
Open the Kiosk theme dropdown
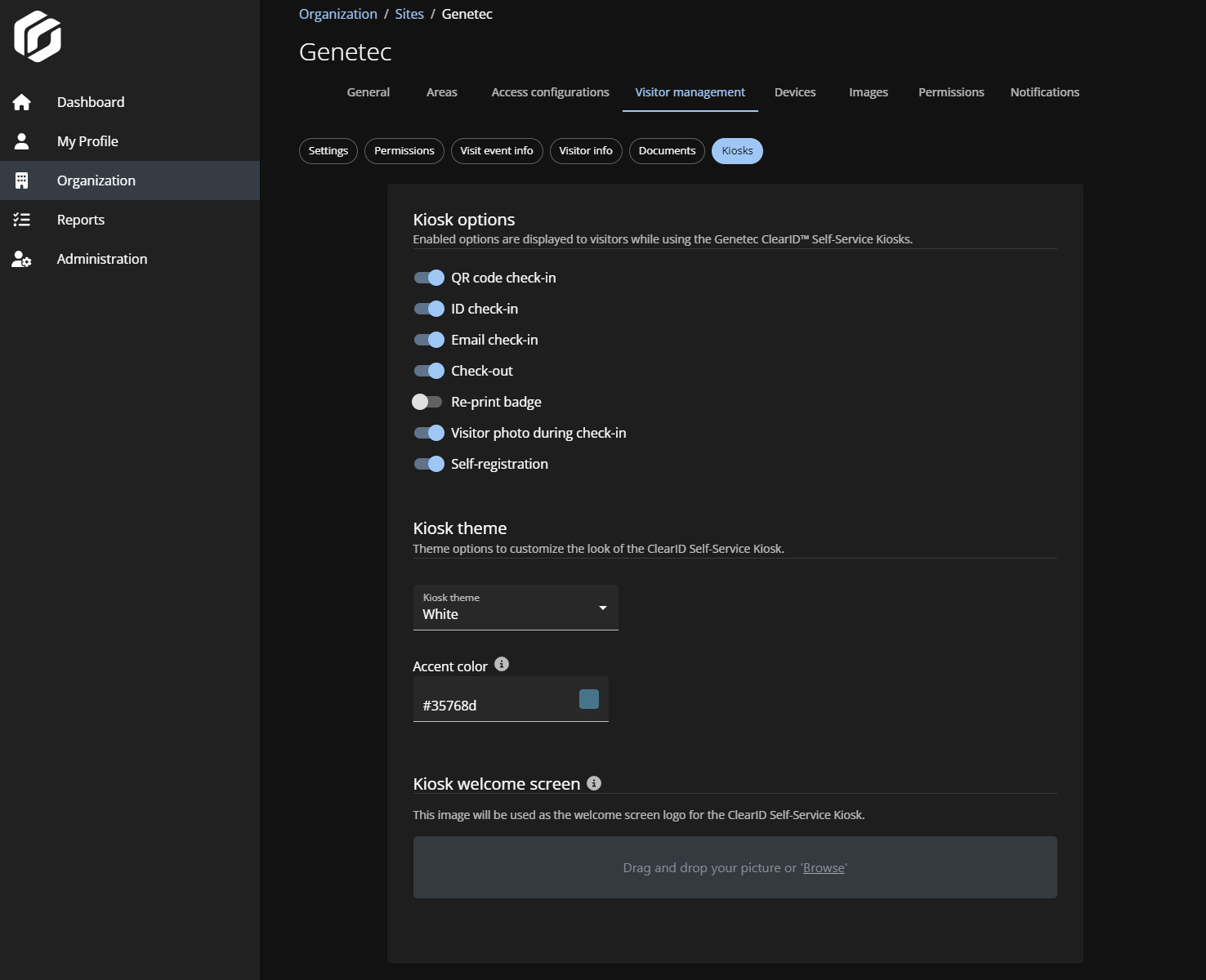(x=516, y=608)
